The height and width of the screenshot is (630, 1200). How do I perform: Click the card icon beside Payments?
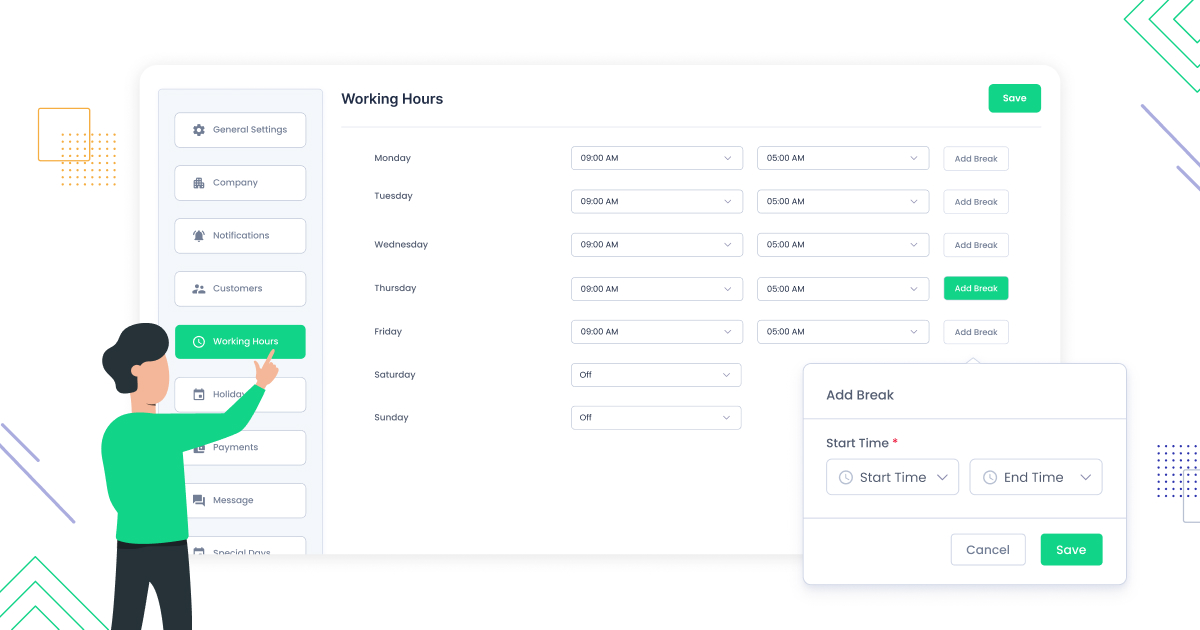click(197, 447)
